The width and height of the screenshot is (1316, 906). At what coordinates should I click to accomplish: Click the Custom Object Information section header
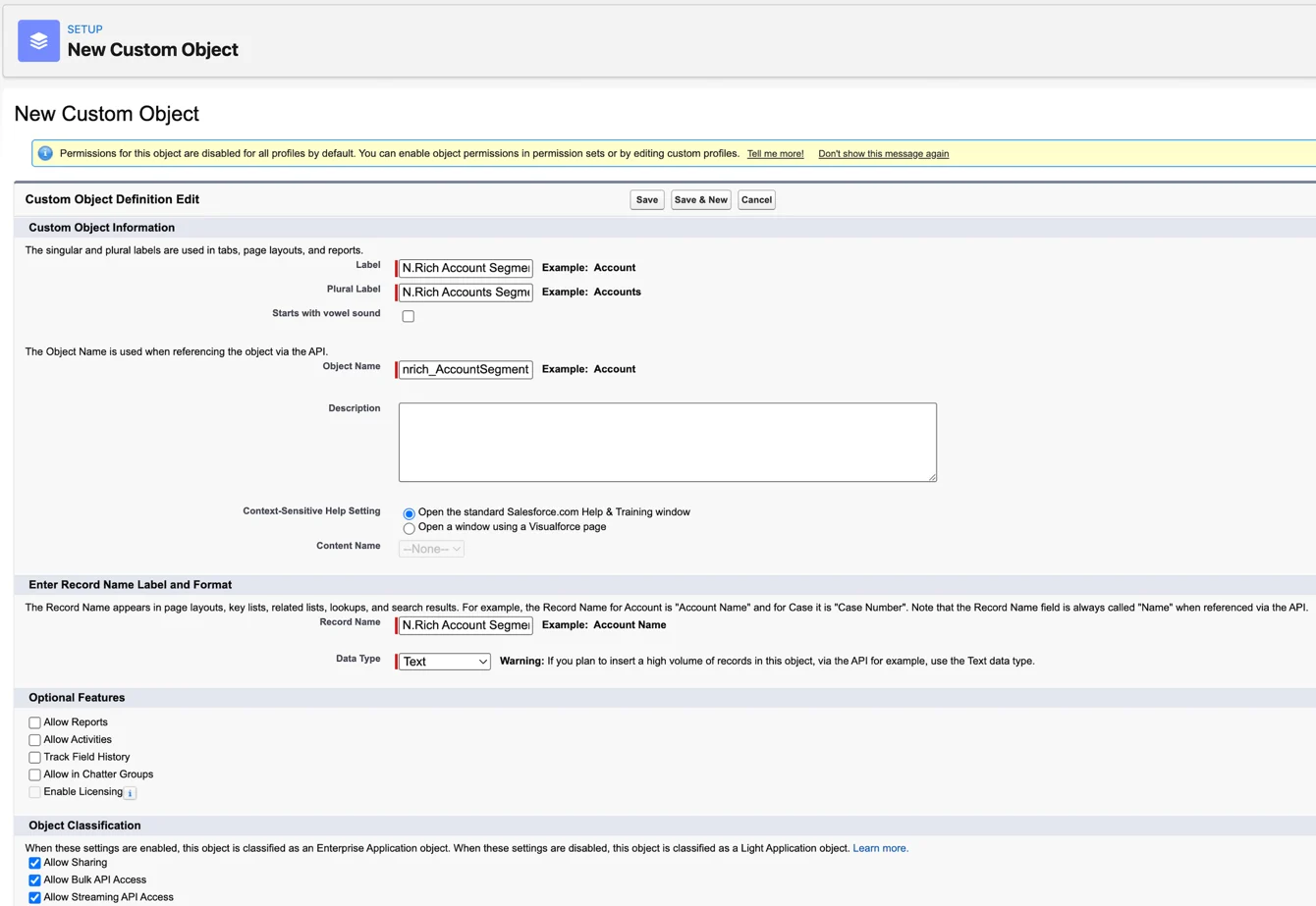101,228
